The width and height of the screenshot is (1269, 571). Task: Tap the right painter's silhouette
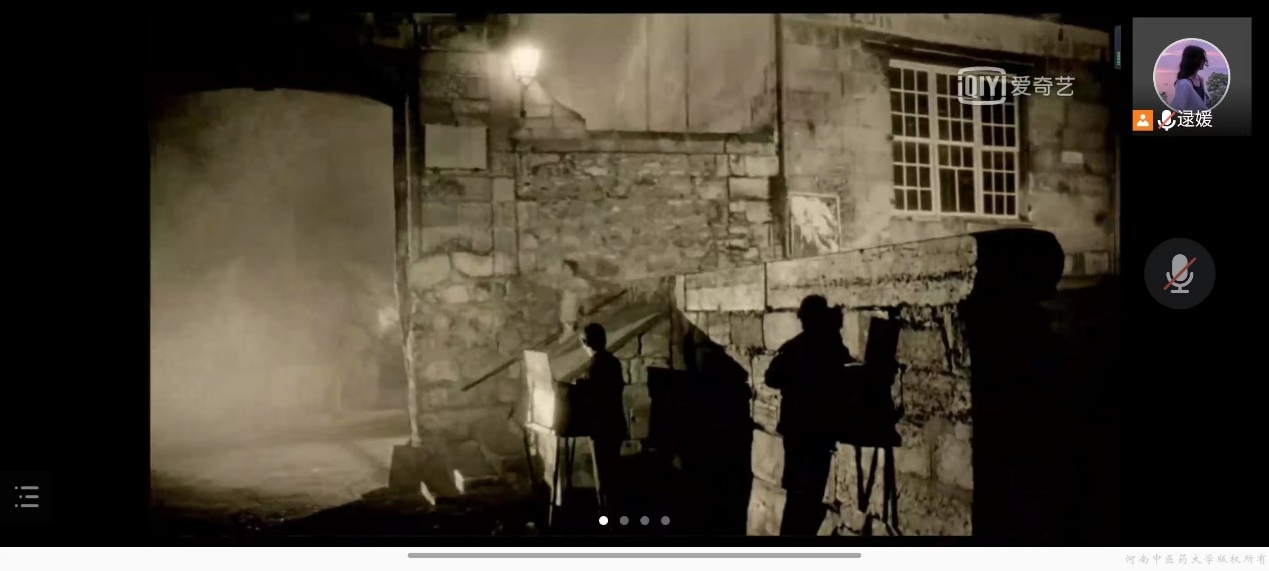click(808, 400)
